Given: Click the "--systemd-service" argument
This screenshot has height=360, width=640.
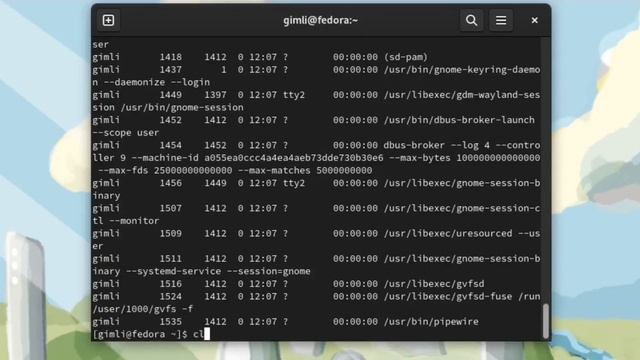Looking at the screenshot, I should click(173, 271).
